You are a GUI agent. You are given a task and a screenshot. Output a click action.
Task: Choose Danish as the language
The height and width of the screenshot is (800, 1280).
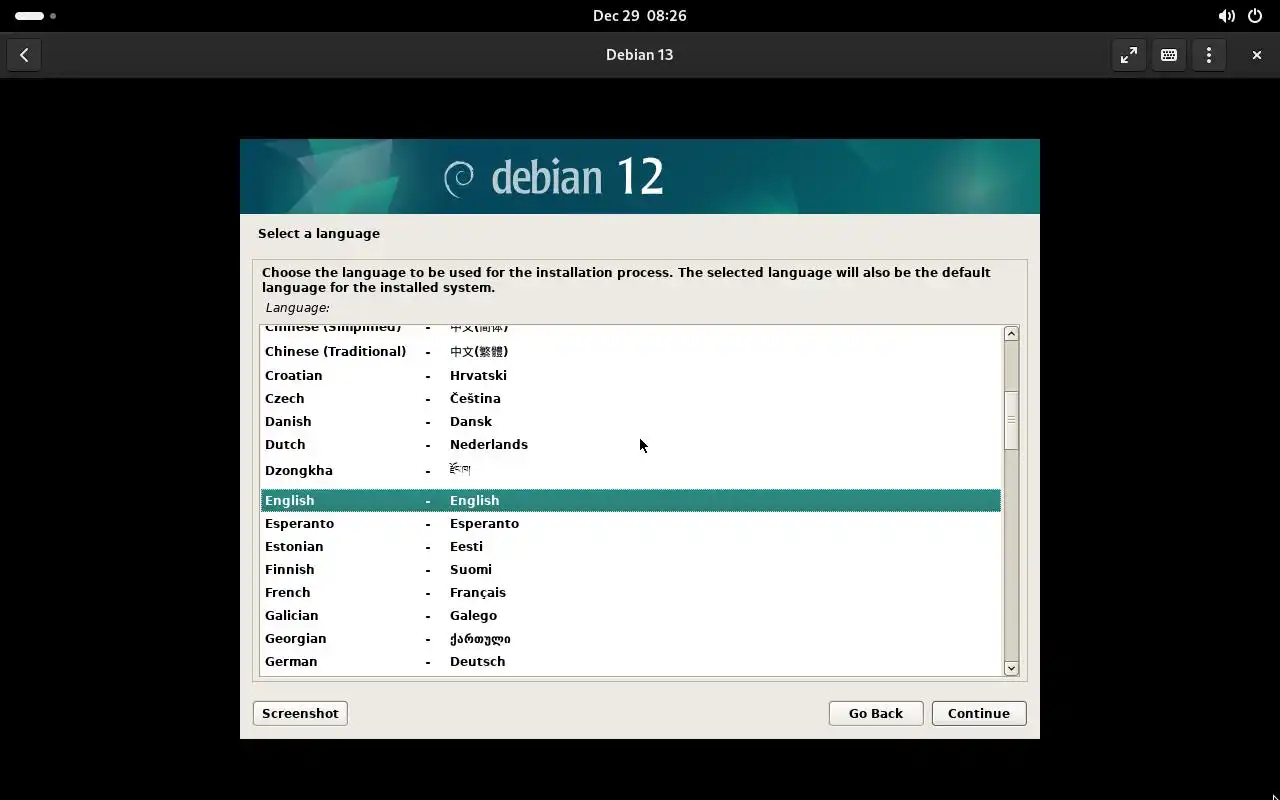[x=630, y=421]
